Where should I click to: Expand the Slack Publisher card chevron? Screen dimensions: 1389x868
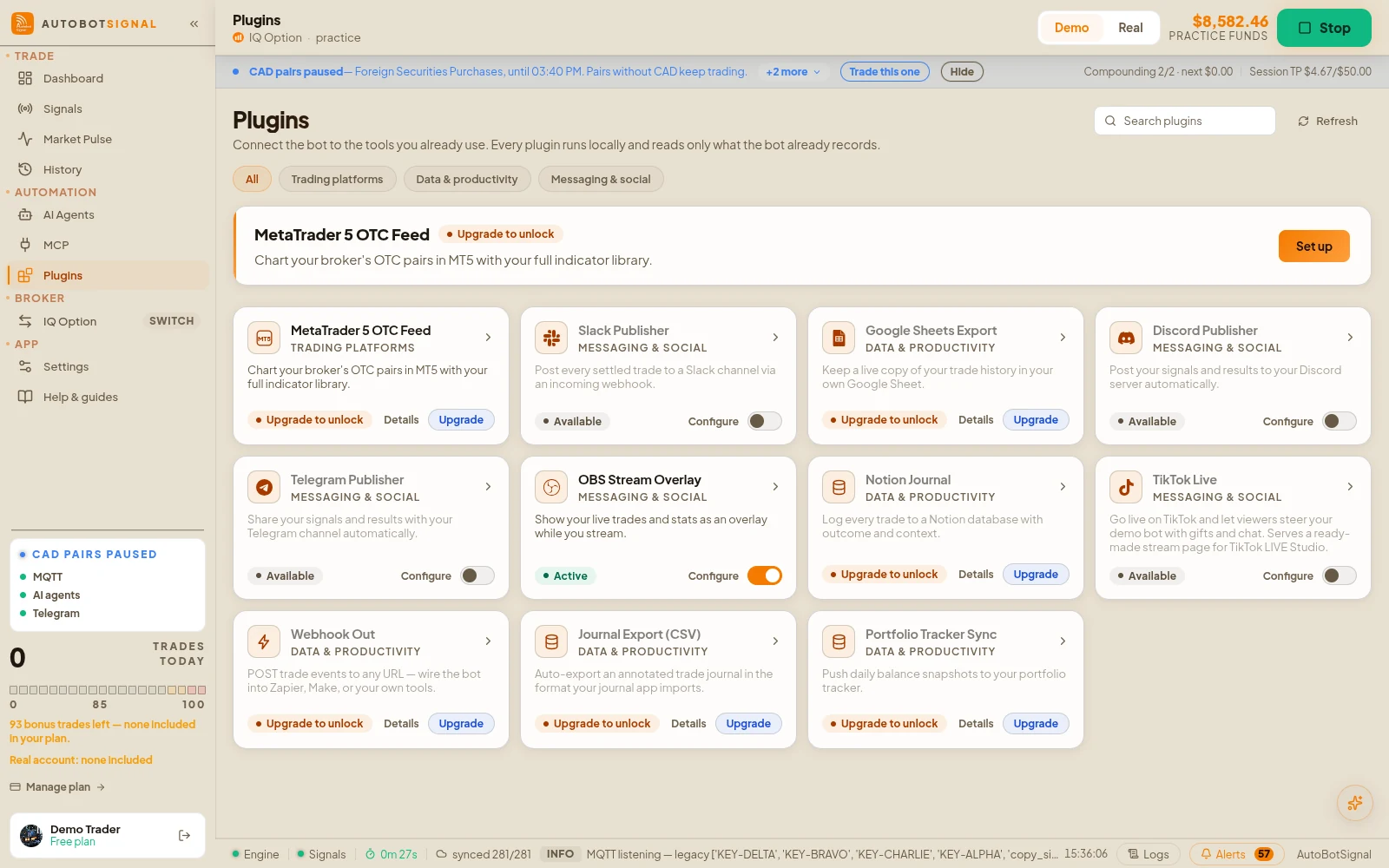(x=775, y=338)
